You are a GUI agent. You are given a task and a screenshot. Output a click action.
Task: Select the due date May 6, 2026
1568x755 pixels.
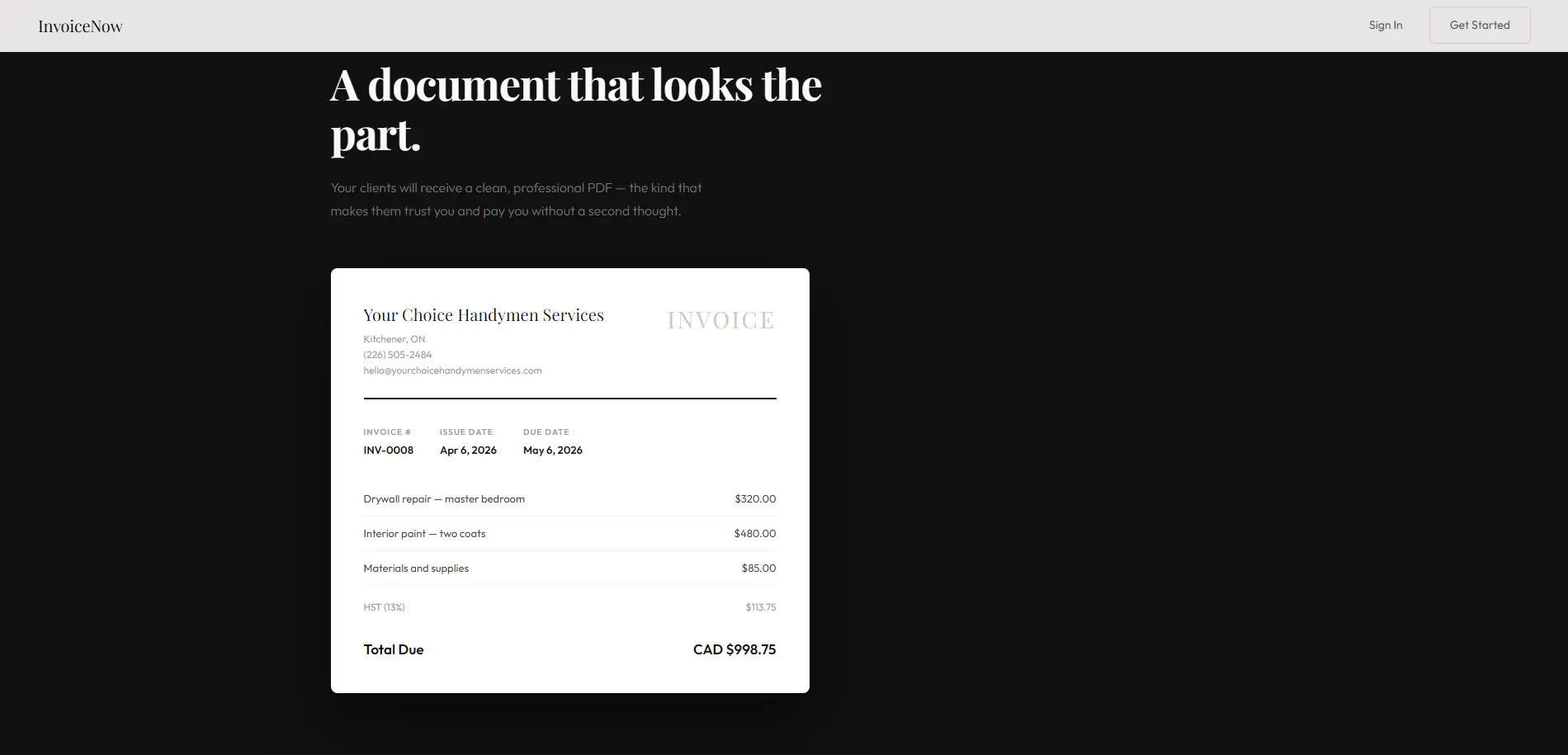click(553, 451)
